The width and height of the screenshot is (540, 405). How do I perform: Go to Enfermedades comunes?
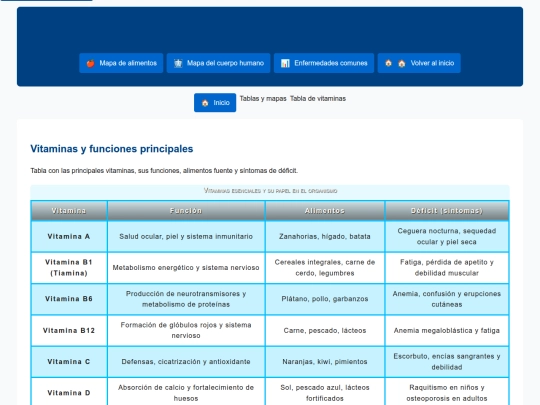click(324, 63)
